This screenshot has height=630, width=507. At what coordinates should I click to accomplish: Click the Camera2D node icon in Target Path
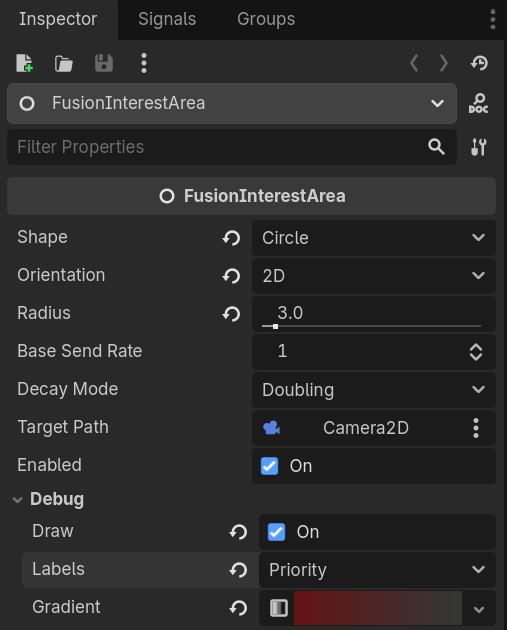[272, 428]
